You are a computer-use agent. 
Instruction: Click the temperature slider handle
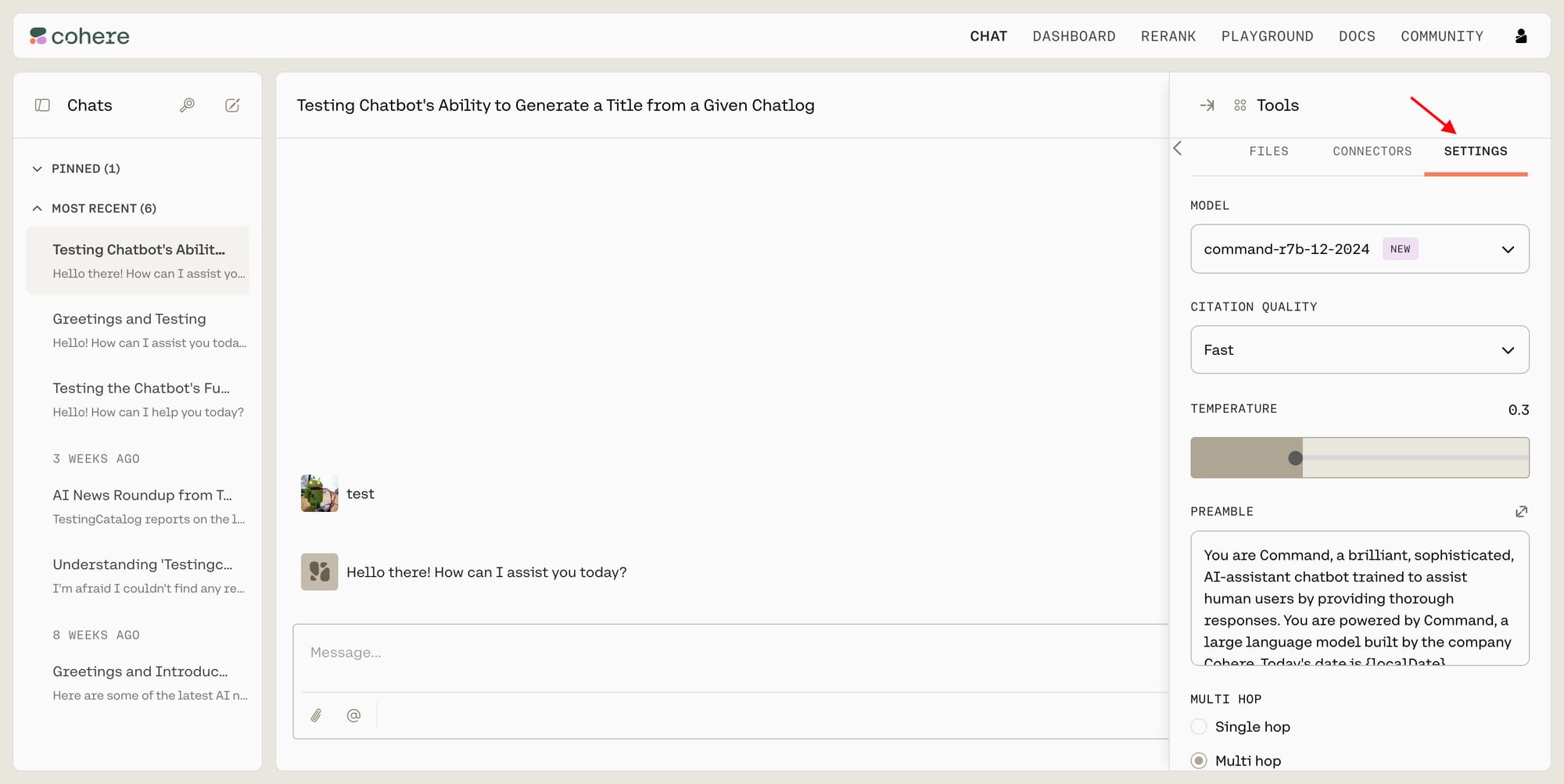point(1295,458)
